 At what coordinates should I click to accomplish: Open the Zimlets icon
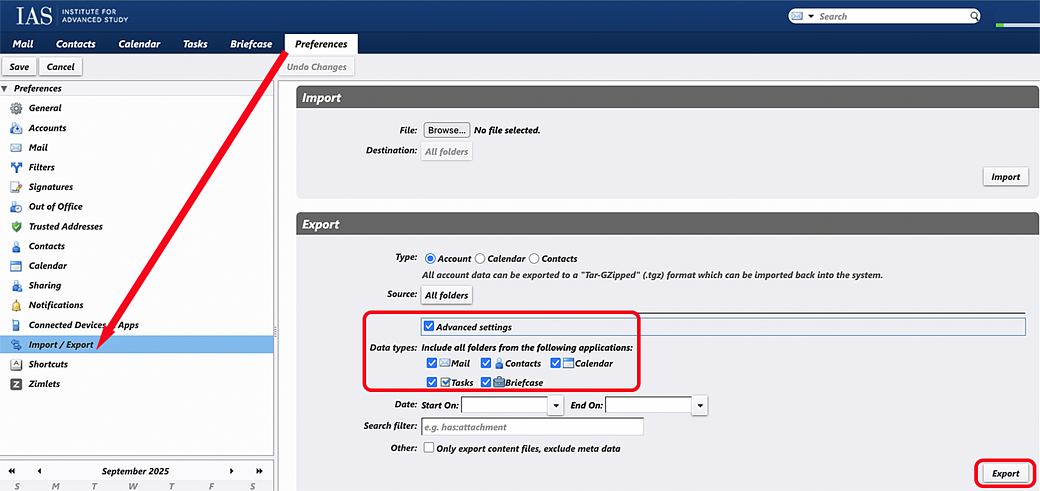(17, 384)
